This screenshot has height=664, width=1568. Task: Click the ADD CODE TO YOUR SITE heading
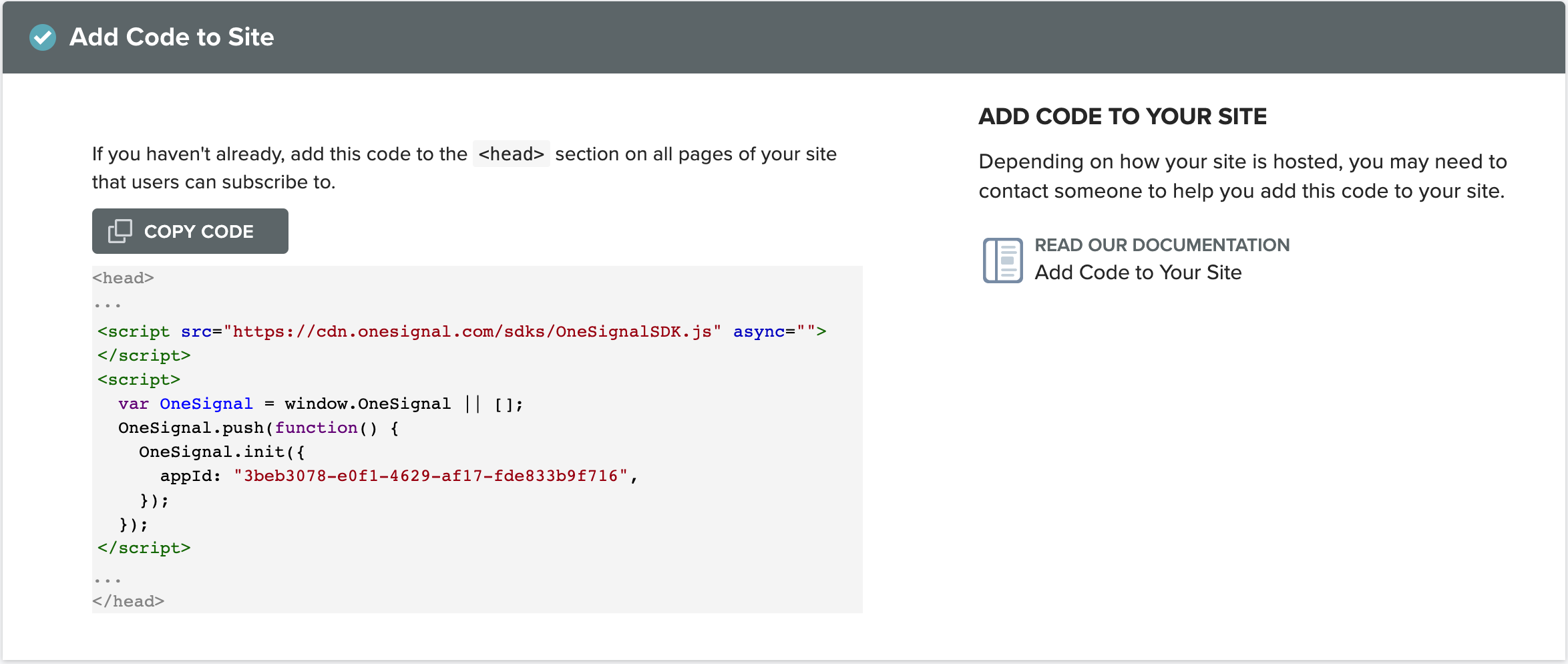1123,117
